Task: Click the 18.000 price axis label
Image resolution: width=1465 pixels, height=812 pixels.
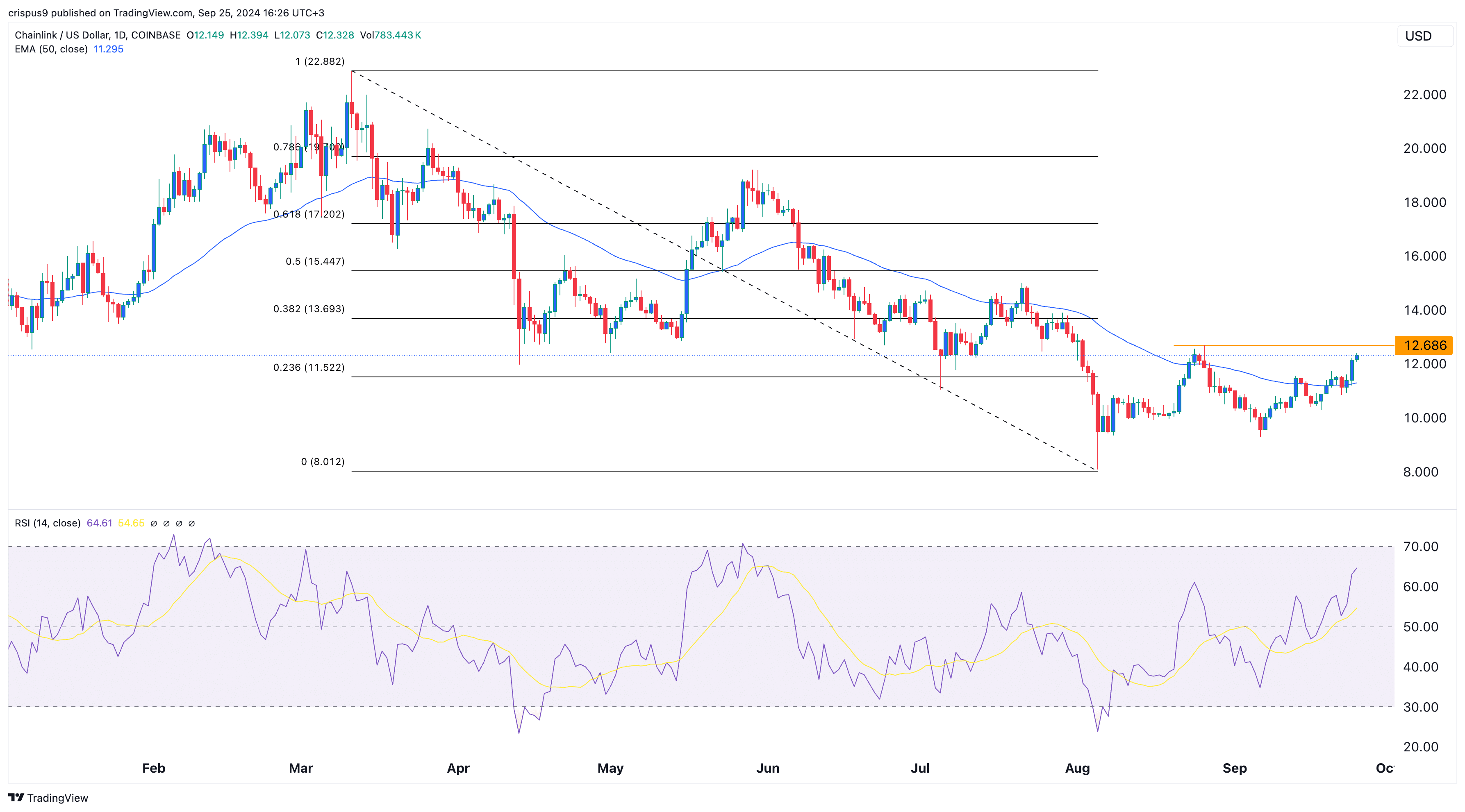Action: coord(1424,202)
